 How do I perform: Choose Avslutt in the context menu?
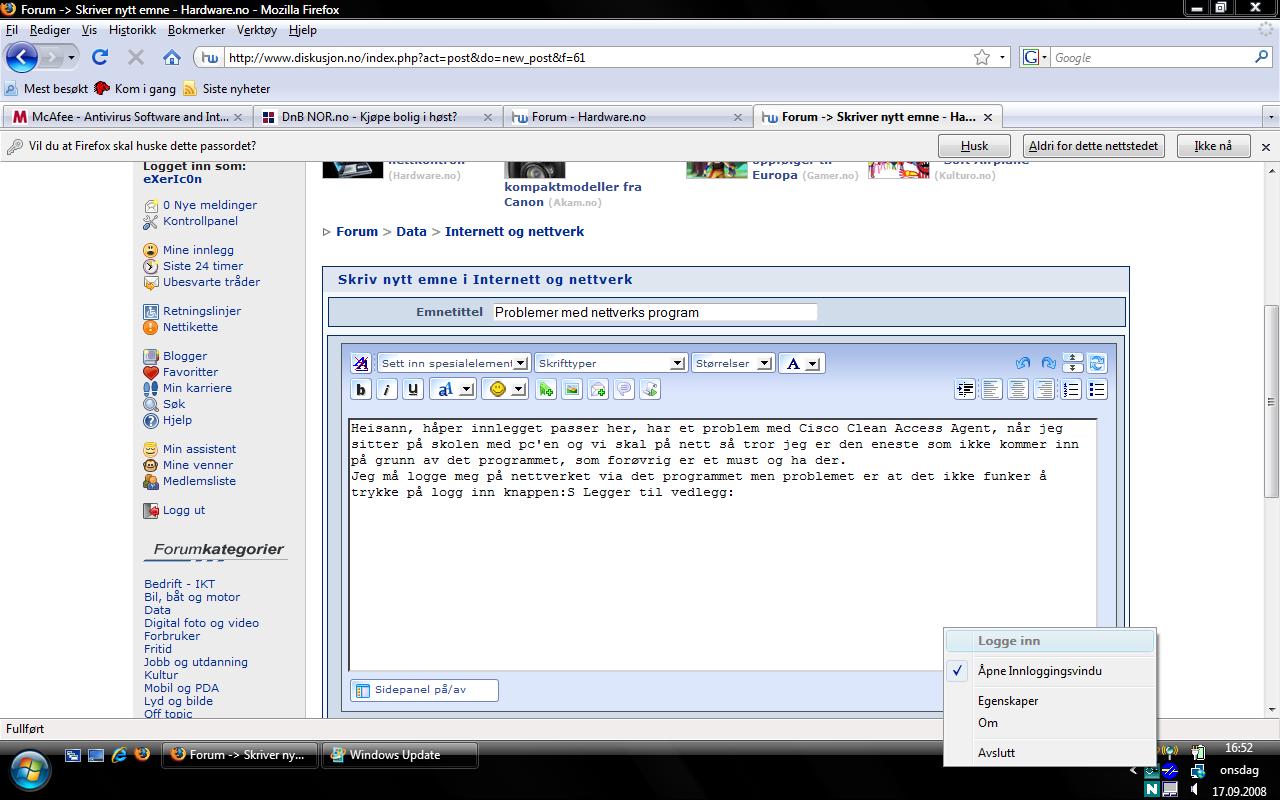point(996,753)
